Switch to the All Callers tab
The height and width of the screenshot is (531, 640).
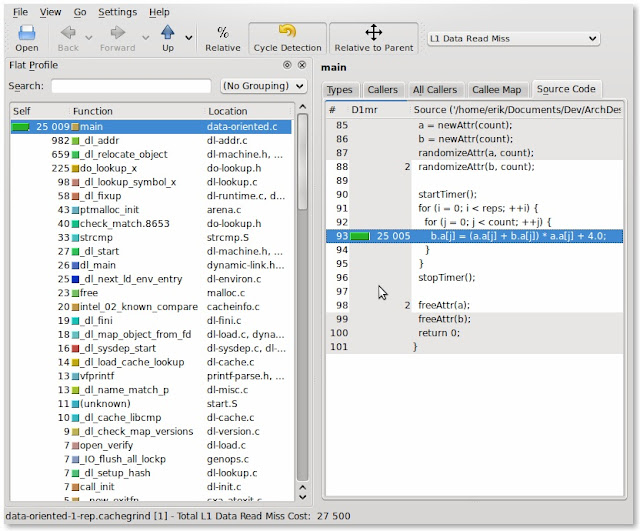(435, 90)
